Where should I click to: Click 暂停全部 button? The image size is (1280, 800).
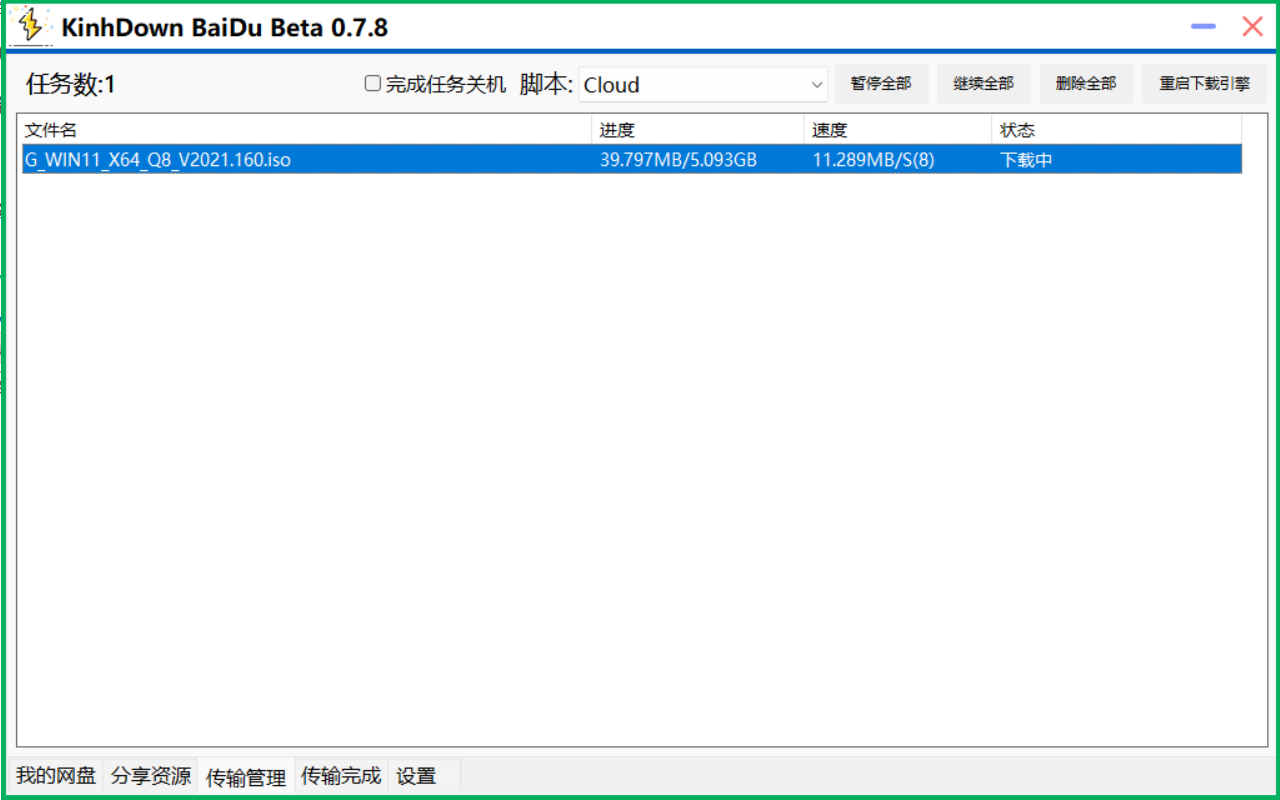(881, 84)
